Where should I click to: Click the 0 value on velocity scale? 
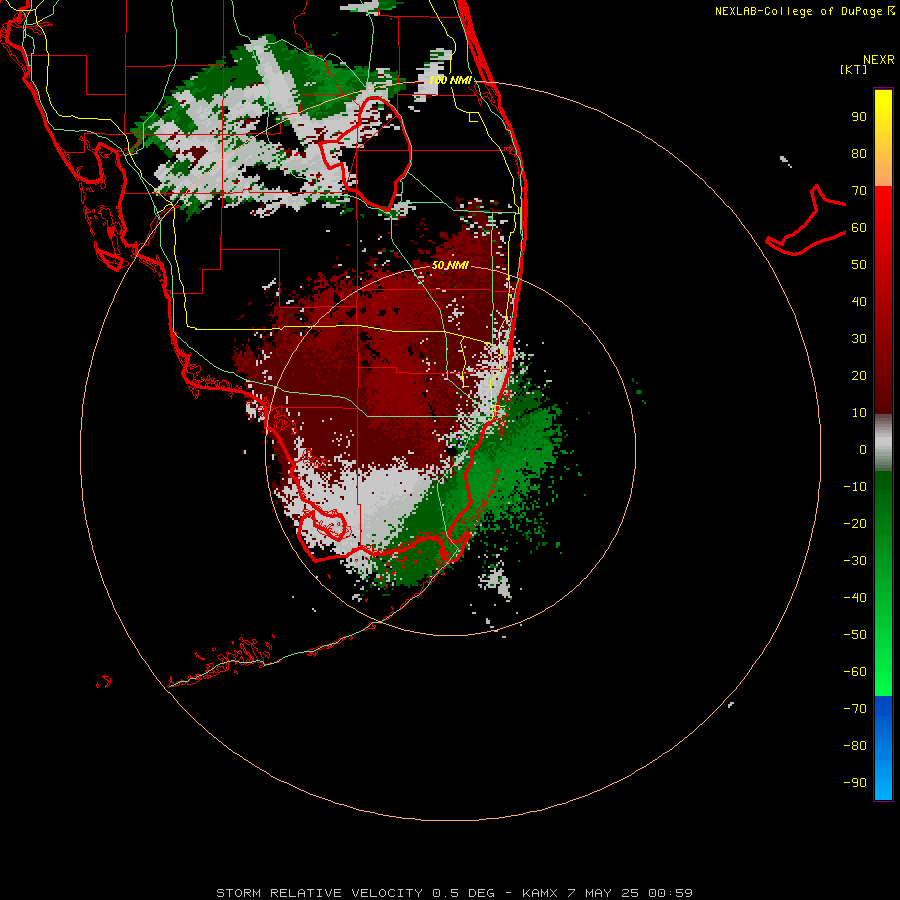(x=863, y=449)
